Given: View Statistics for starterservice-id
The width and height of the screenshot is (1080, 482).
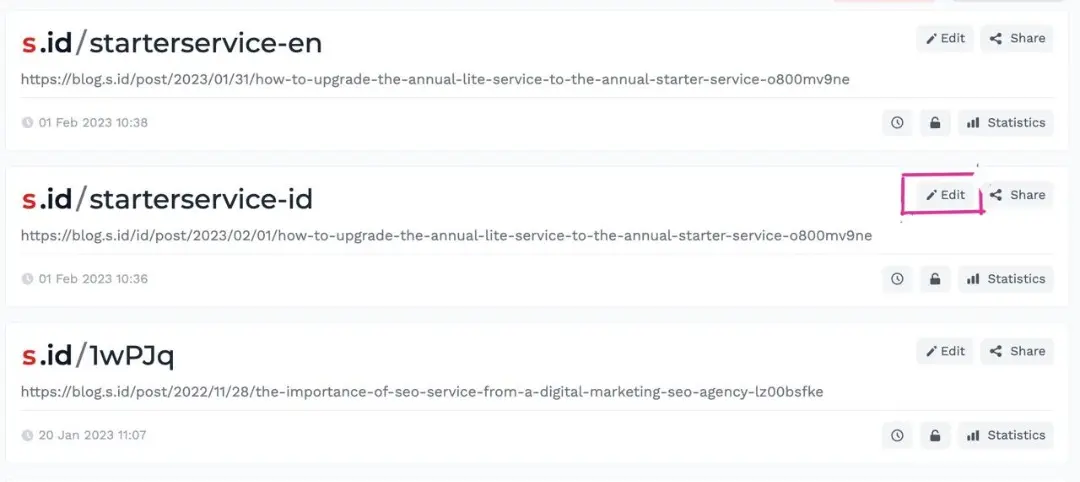Looking at the screenshot, I should click(1006, 279).
